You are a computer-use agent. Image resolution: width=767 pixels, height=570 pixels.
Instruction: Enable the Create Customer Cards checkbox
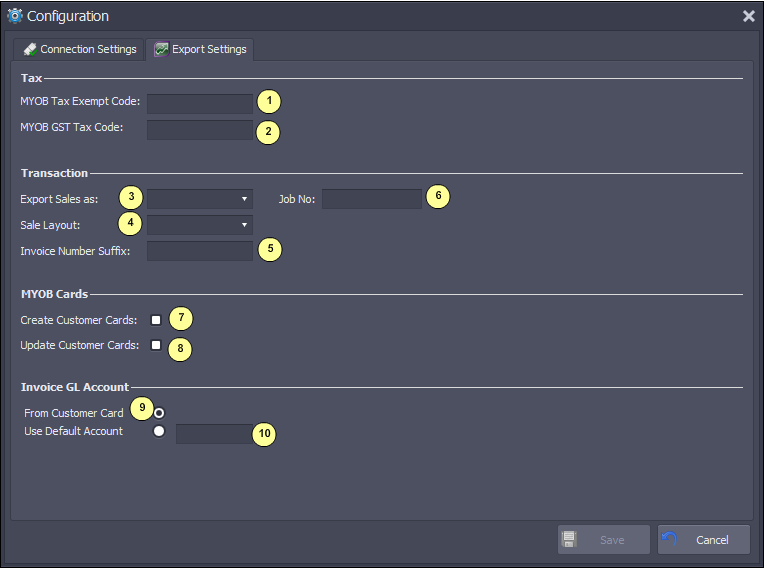156,320
